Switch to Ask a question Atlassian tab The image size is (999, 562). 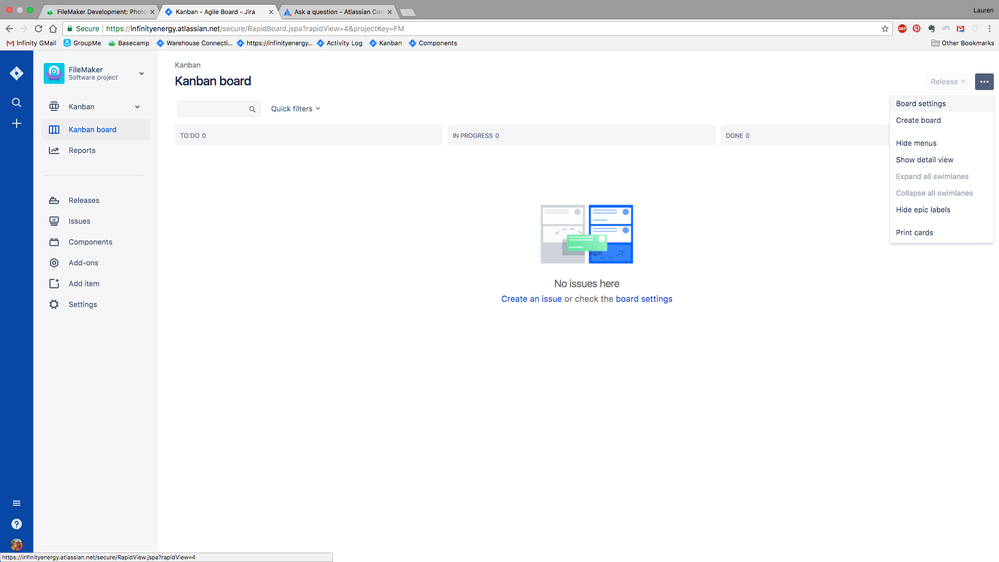click(x=338, y=11)
